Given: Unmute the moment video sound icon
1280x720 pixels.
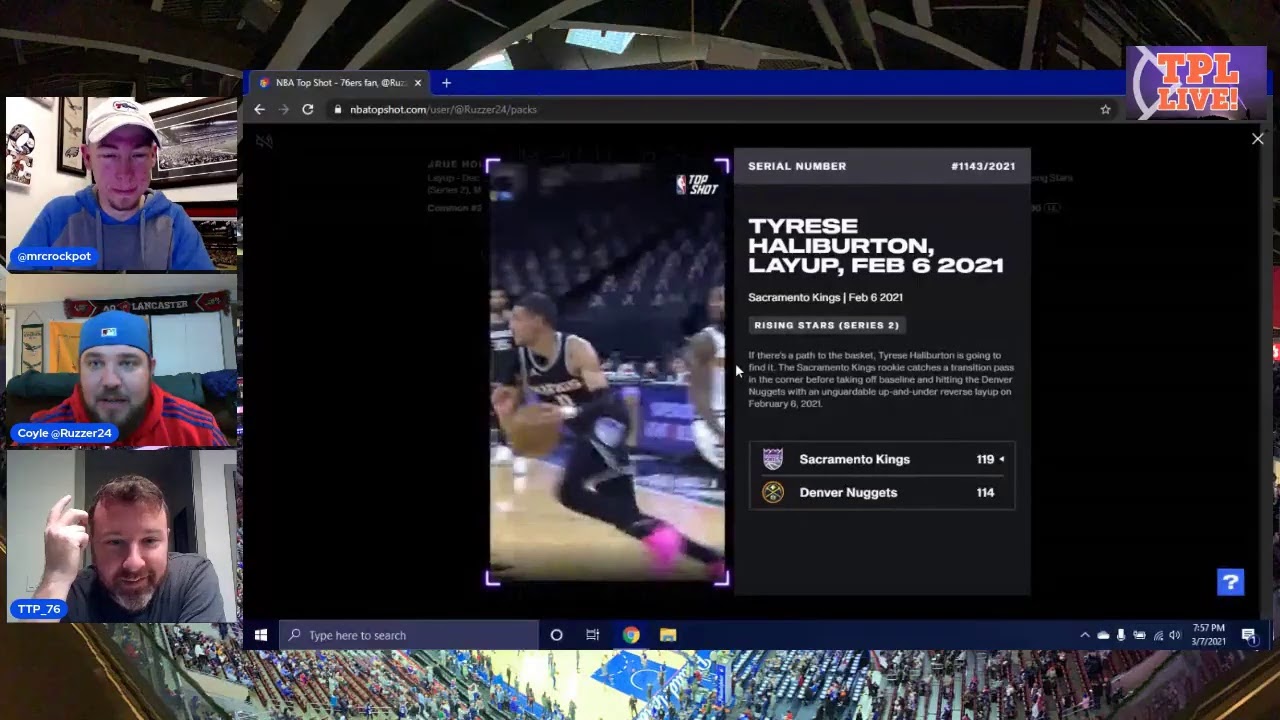Looking at the screenshot, I should 264,142.
